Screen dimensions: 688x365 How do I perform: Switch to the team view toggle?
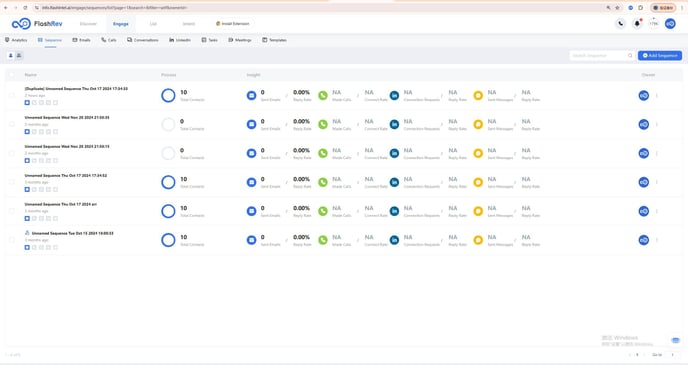coord(19,56)
